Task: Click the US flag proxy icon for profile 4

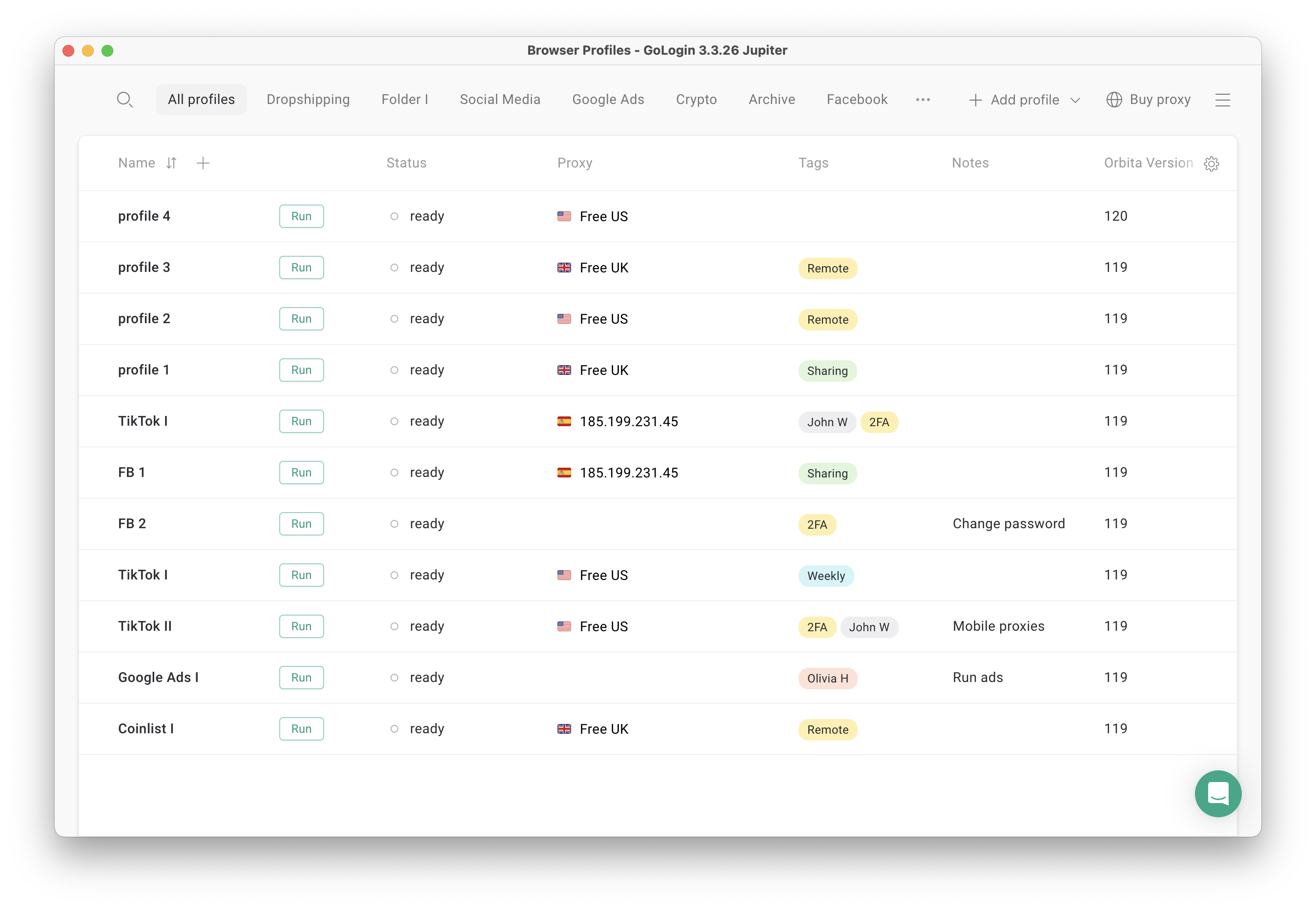Action: [x=564, y=216]
